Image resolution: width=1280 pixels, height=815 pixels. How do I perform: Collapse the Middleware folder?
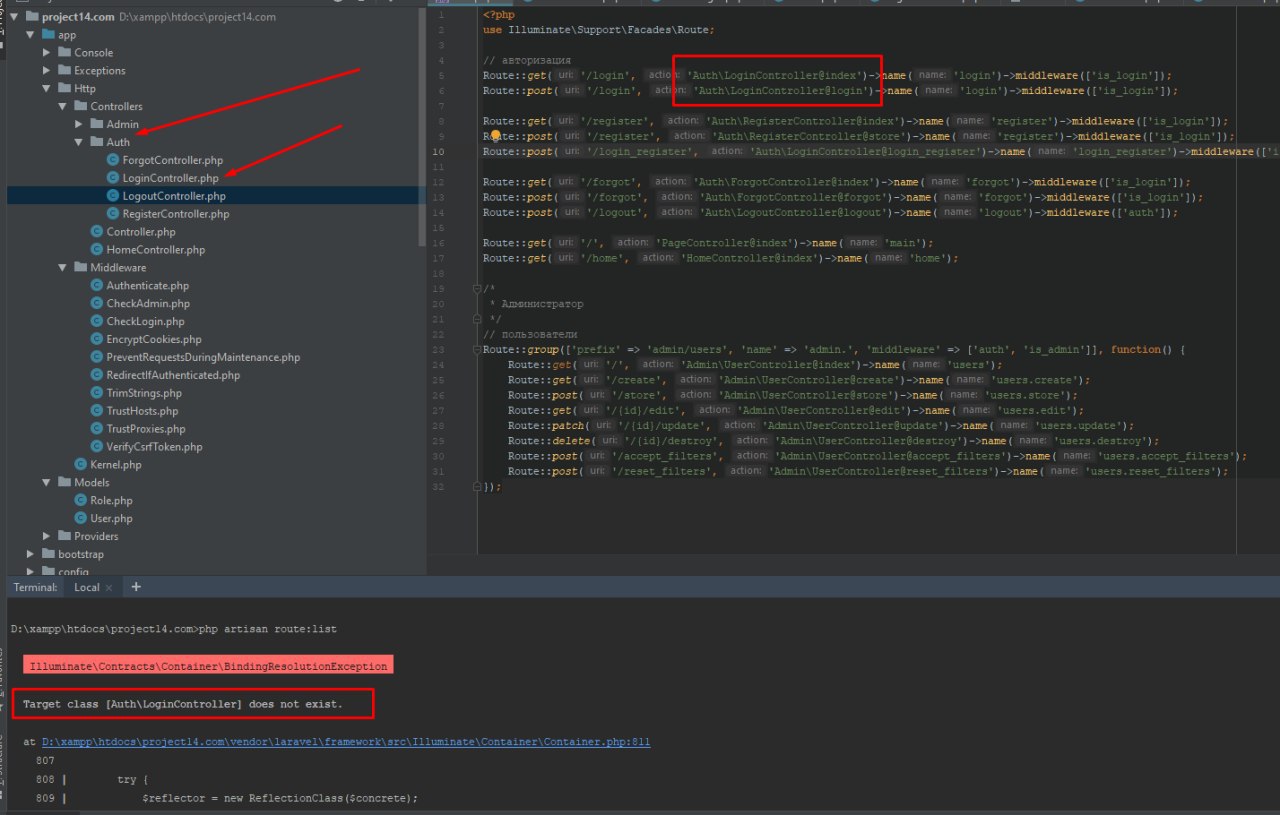[x=63, y=268]
